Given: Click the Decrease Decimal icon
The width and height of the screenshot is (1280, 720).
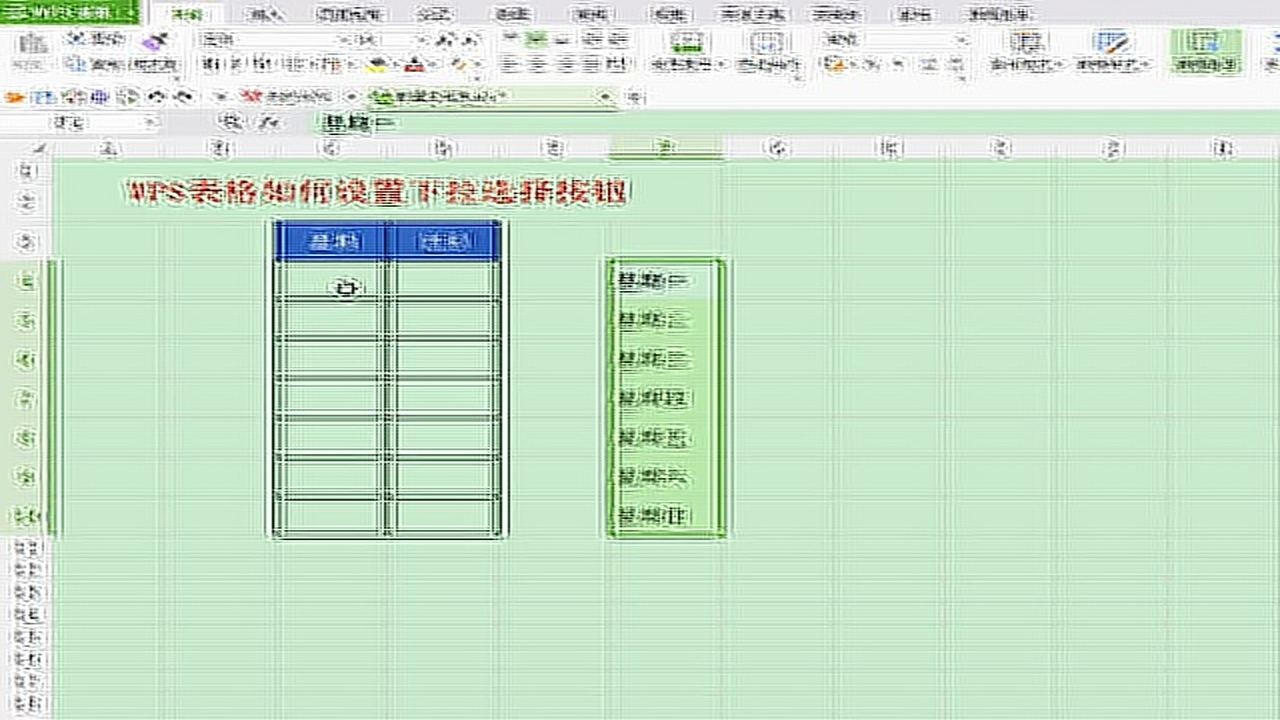Looking at the screenshot, I should [955, 64].
